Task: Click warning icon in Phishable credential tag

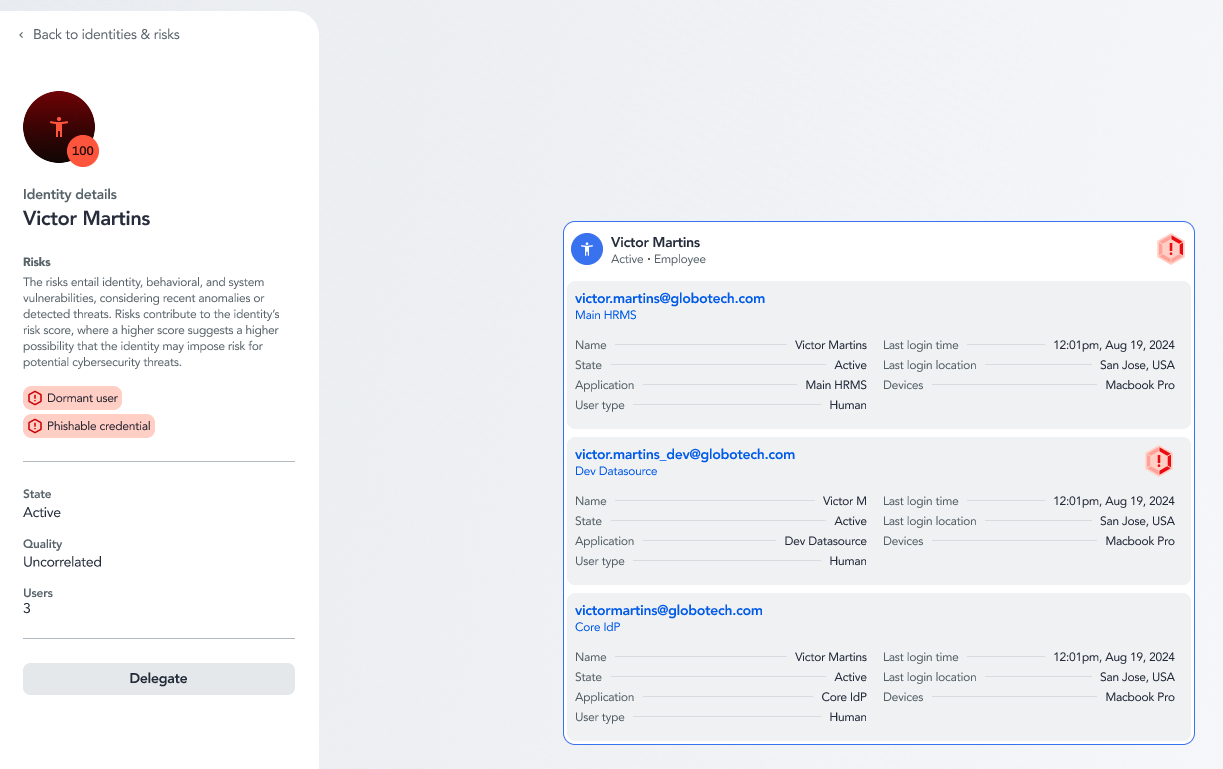Action: pyautogui.click(x=35, y=426)
